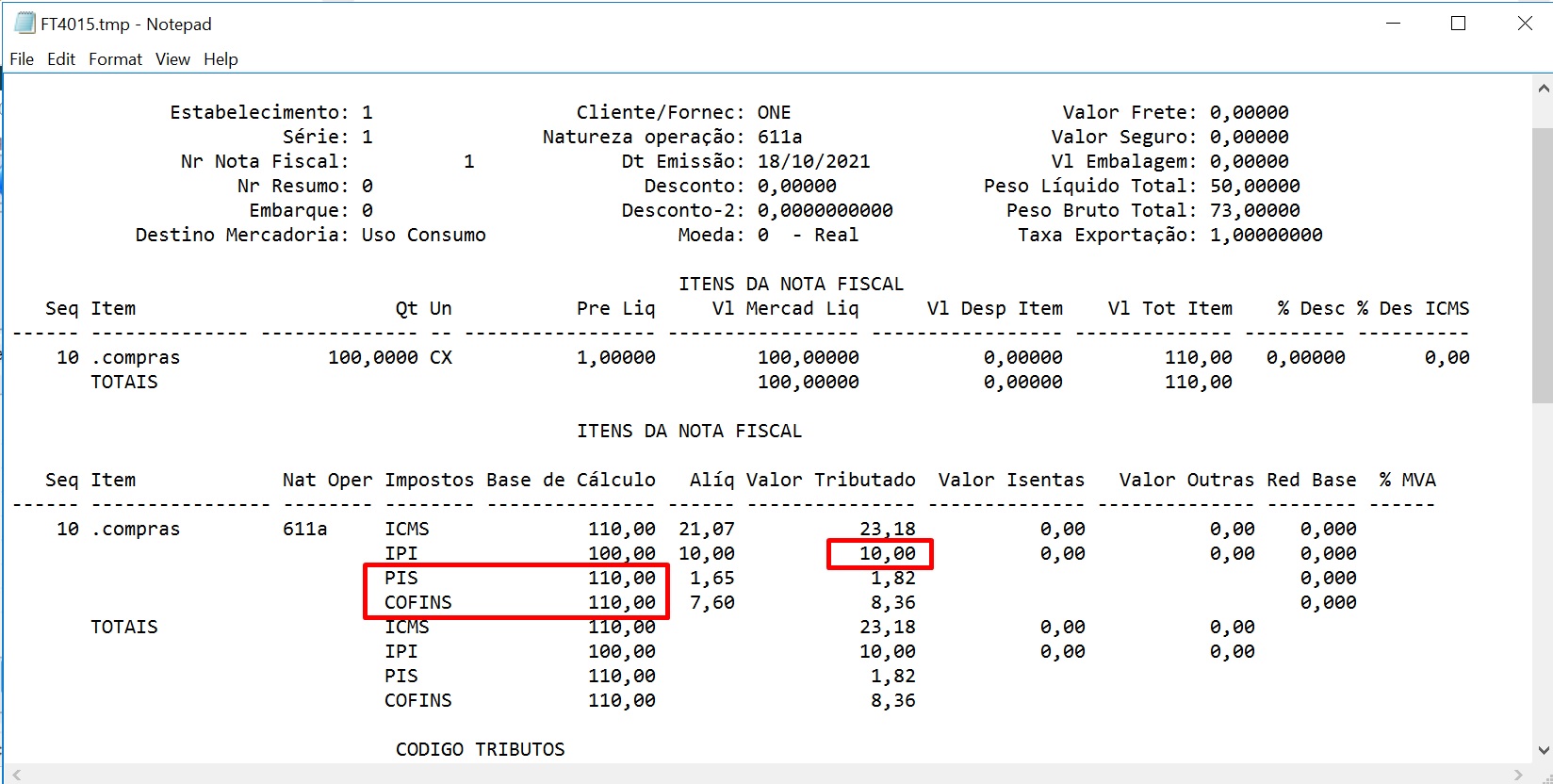Click the 'Red Base' column header
The height and width of the screenshot is (784, 1553).
tap(1311, 480)
